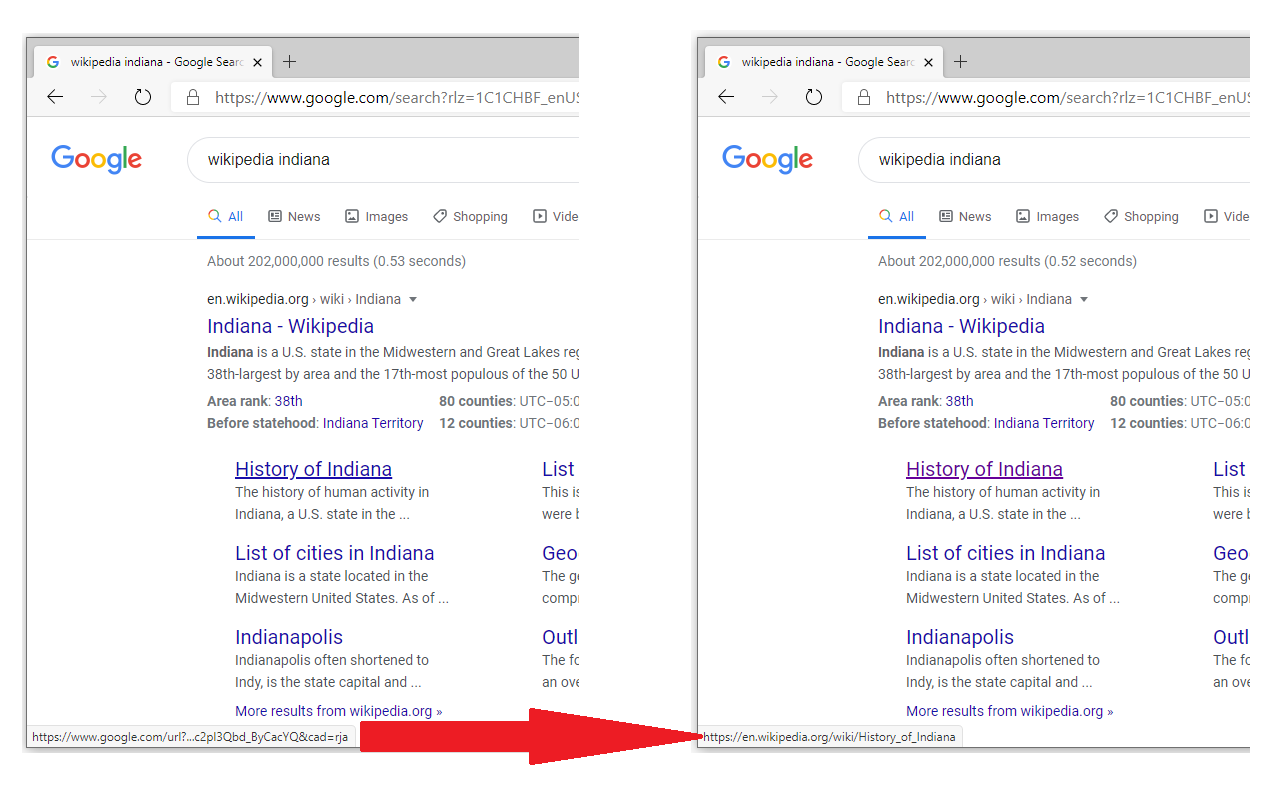1280x800 pixels.
Task: Close the tab in right browser window
Action: point(928,62)
